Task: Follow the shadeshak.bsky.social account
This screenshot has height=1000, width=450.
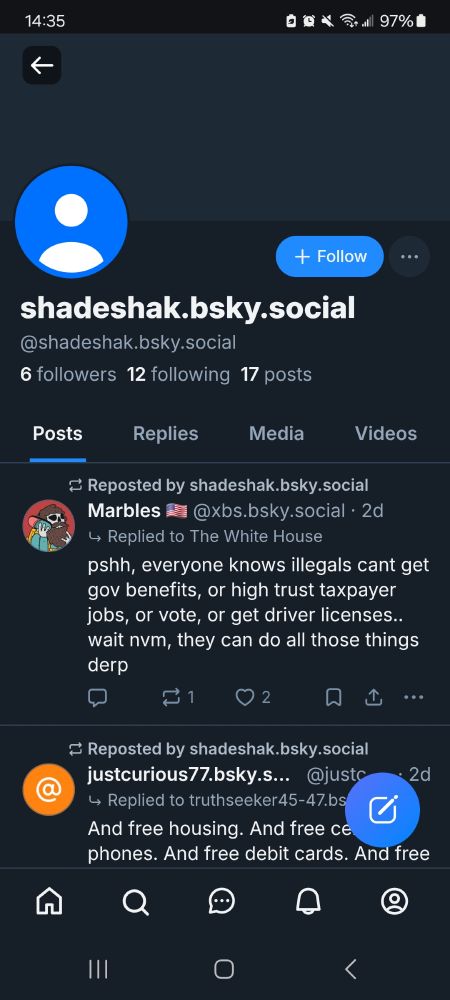Action: click(x=330, y=256)
